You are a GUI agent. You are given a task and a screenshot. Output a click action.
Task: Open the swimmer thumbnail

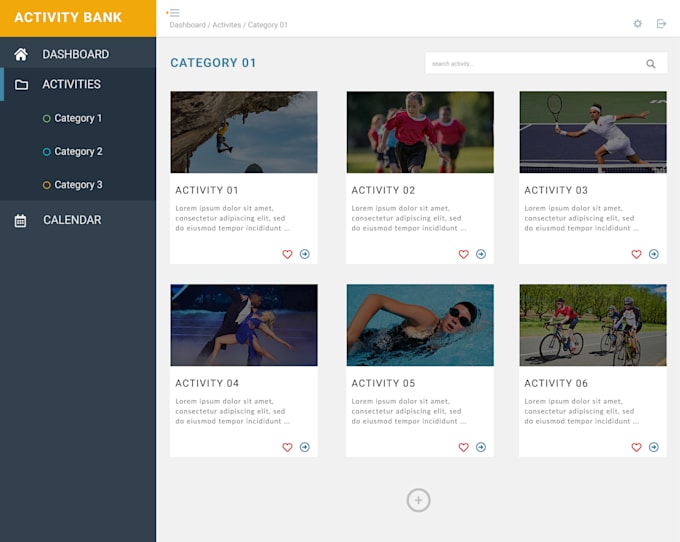420,325
